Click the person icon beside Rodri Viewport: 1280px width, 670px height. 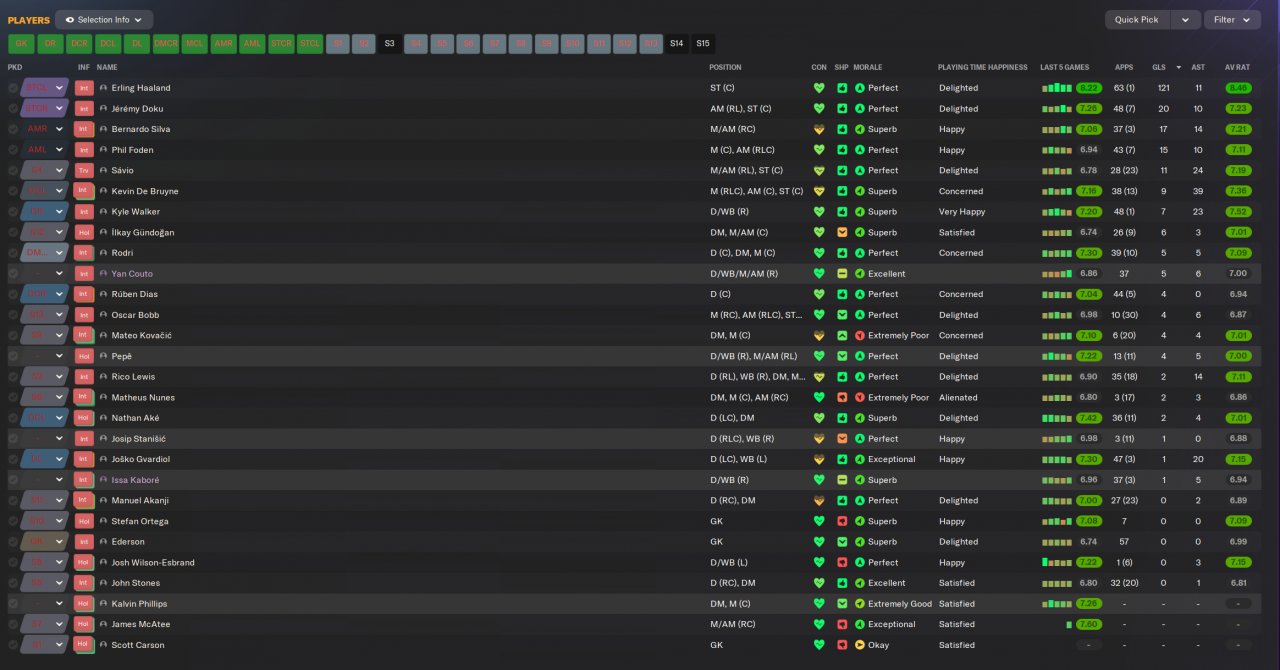[103, 253]
